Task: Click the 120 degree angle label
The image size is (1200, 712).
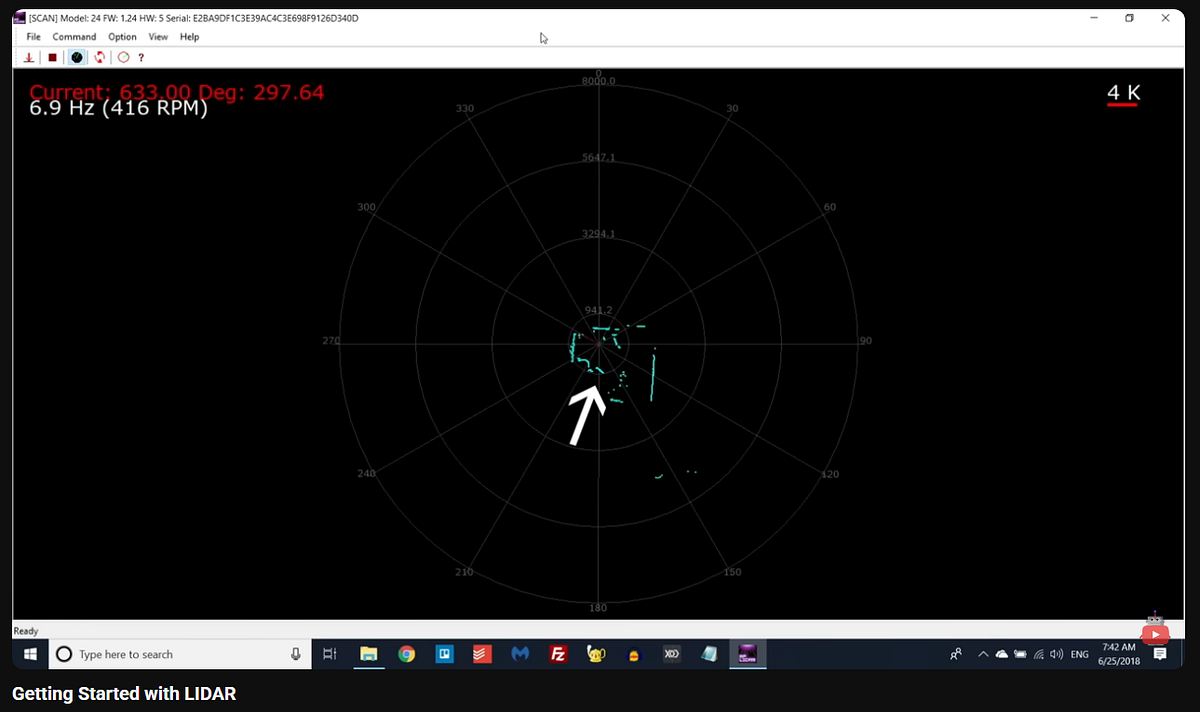Action: click(830, 474)
